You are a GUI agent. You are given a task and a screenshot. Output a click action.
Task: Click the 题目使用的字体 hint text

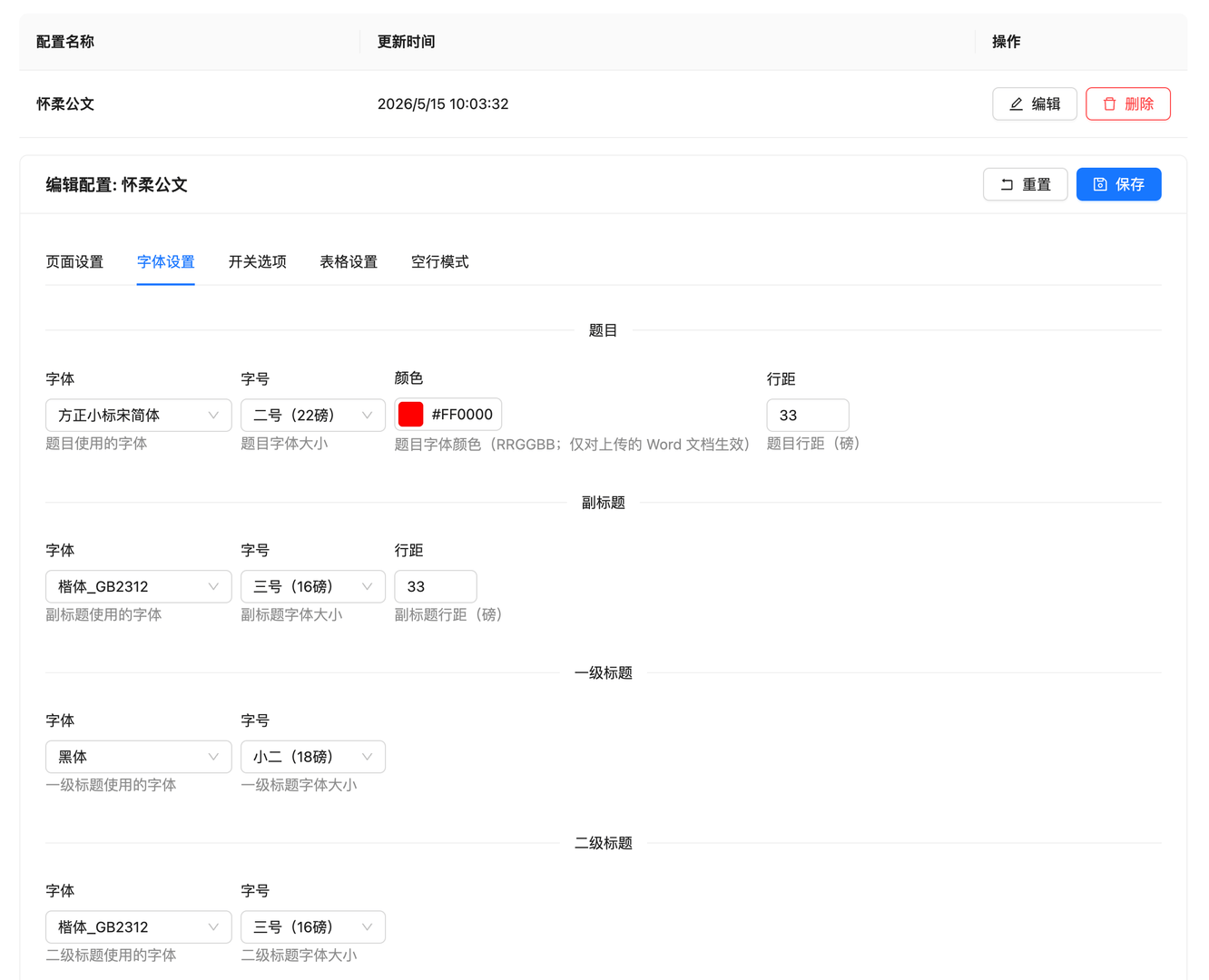[96, 444]
